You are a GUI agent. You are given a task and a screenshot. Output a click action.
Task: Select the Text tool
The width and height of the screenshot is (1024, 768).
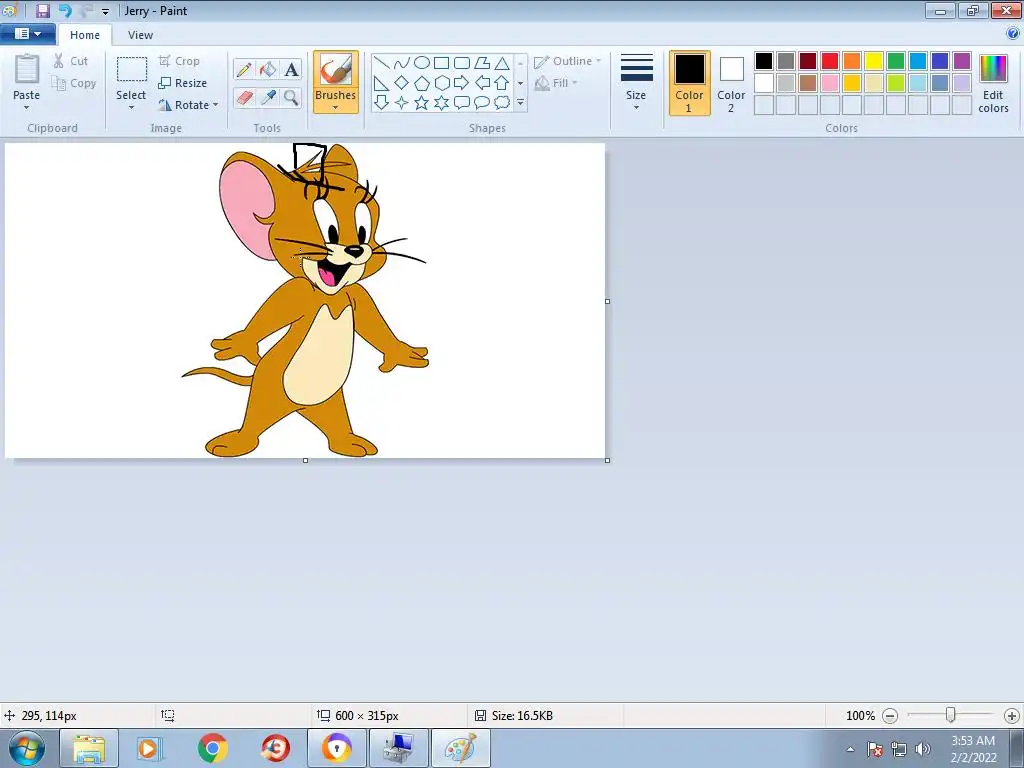click(x=291, y=69)
